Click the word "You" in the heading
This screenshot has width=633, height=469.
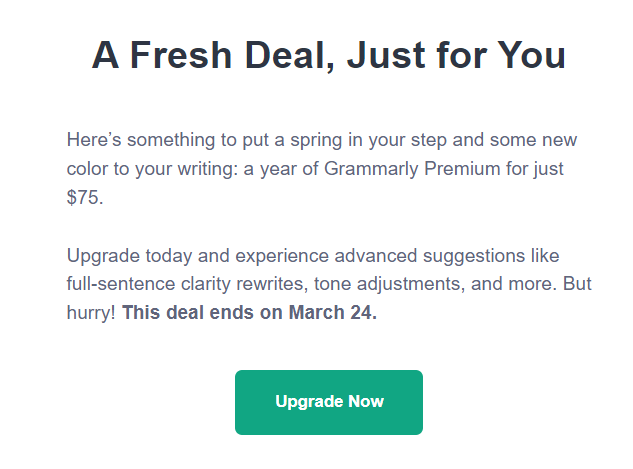(x=531, y=55)
